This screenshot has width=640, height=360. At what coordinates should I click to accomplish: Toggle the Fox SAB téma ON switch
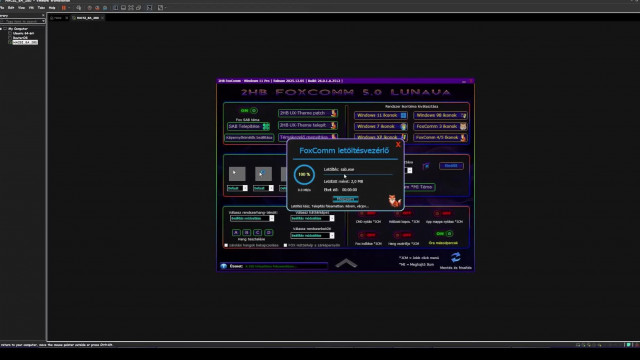[249, 111]
